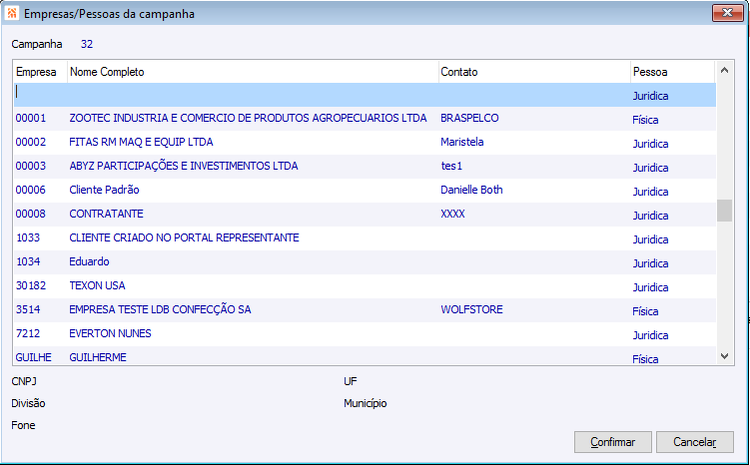Click the Campanha label

click(x=37, y=44)
